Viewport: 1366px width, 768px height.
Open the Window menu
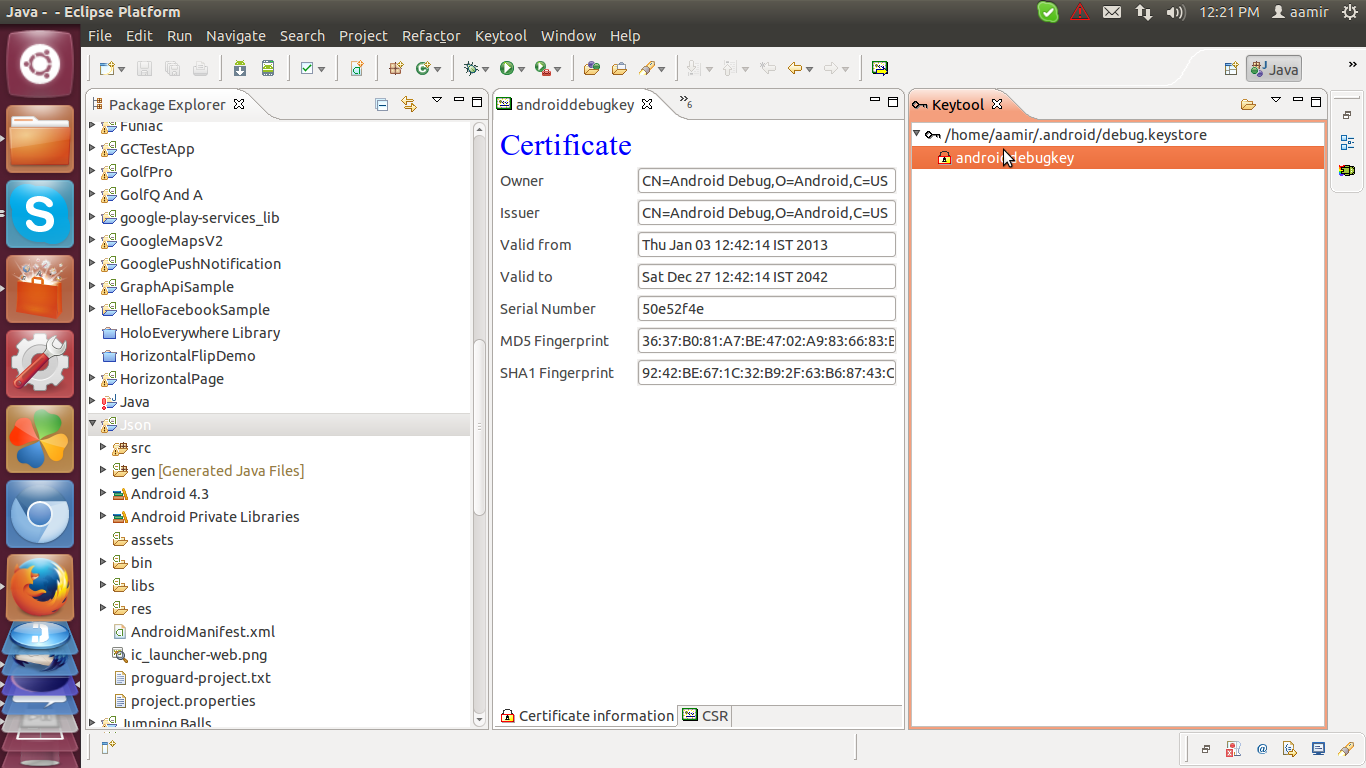568,36
